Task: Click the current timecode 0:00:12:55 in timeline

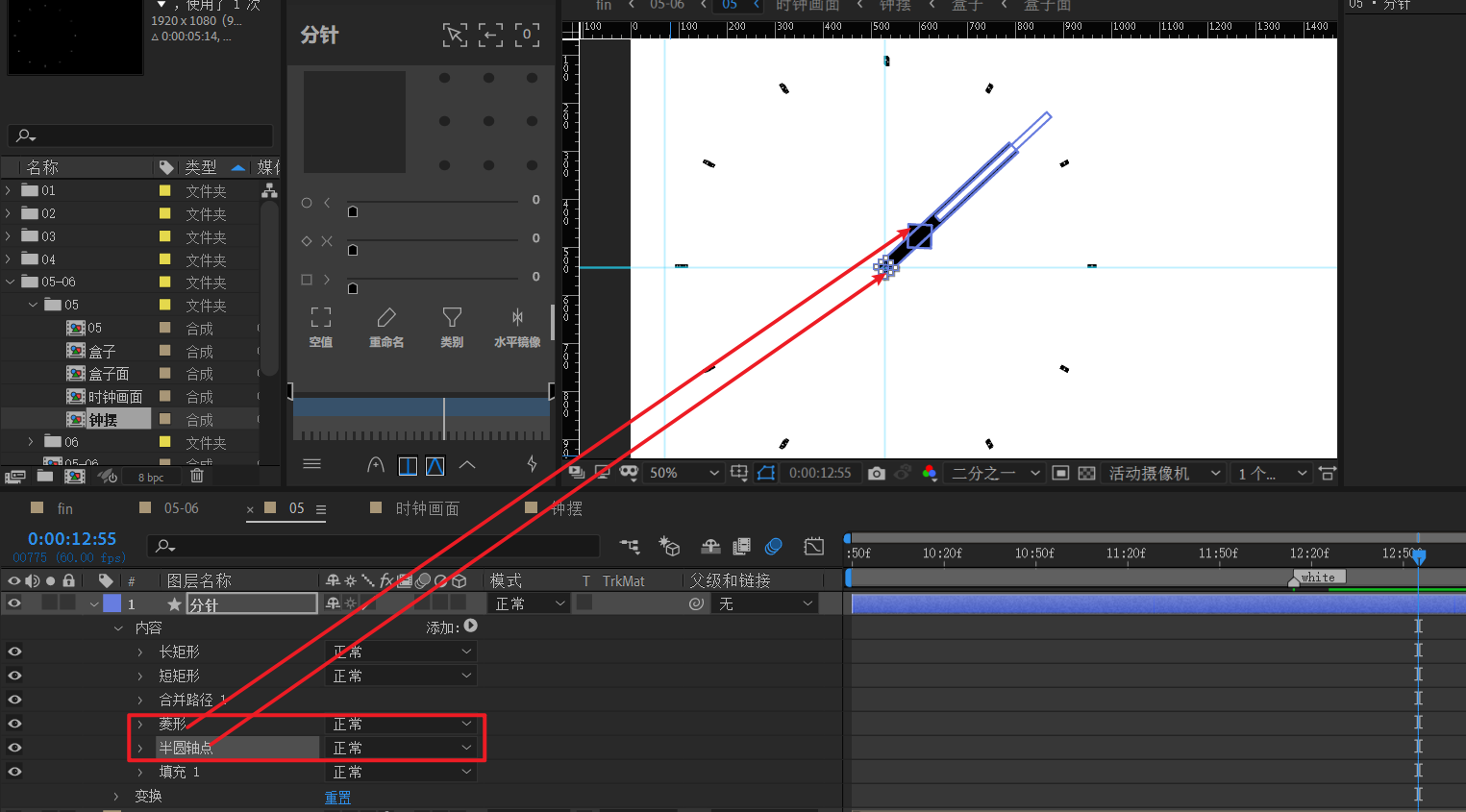Action: click(72, 539)
